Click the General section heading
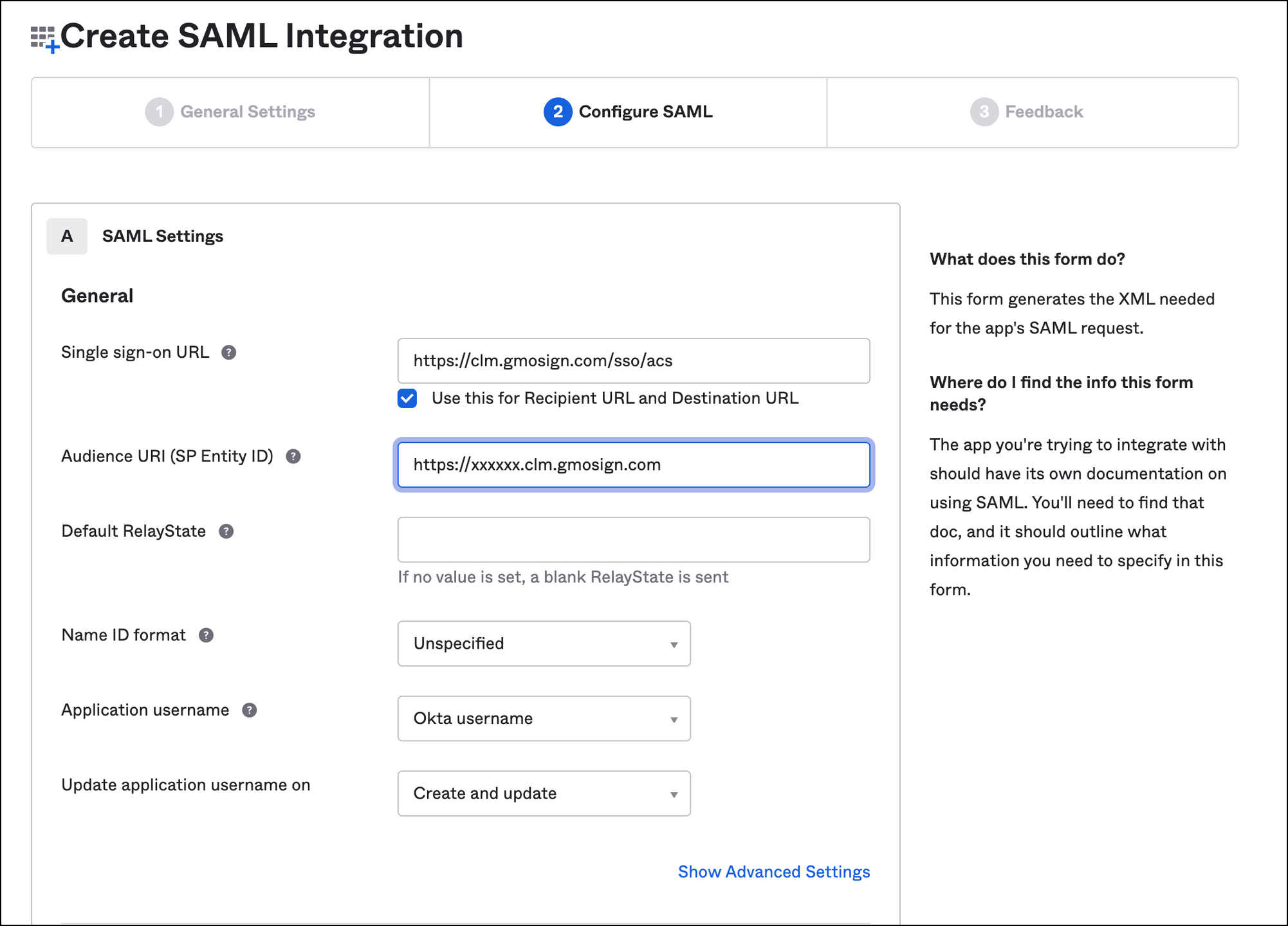Screen dimensions: 1288x926 point(97,296)
